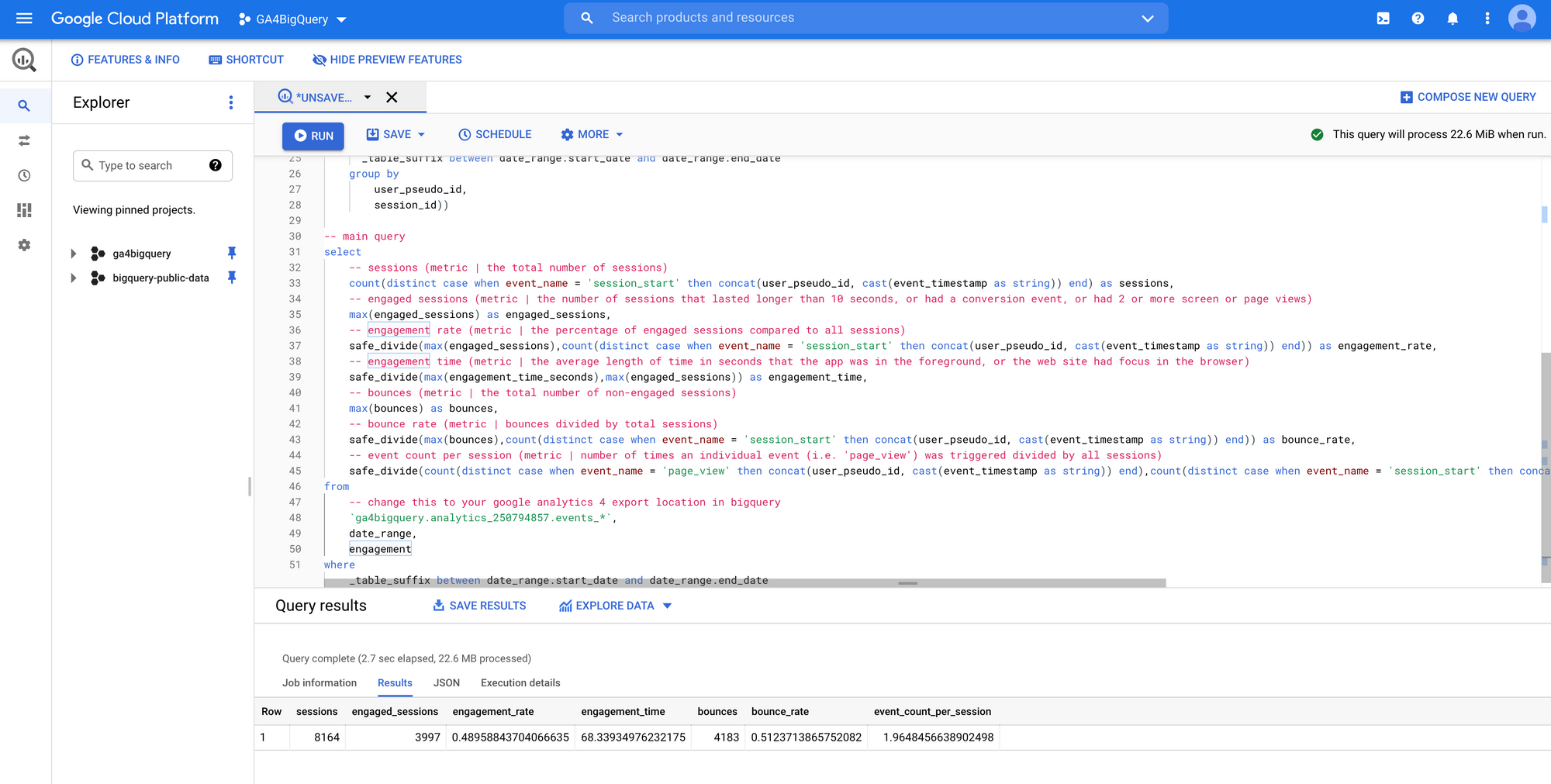Close the unsaved query tab

click(392, 97)
